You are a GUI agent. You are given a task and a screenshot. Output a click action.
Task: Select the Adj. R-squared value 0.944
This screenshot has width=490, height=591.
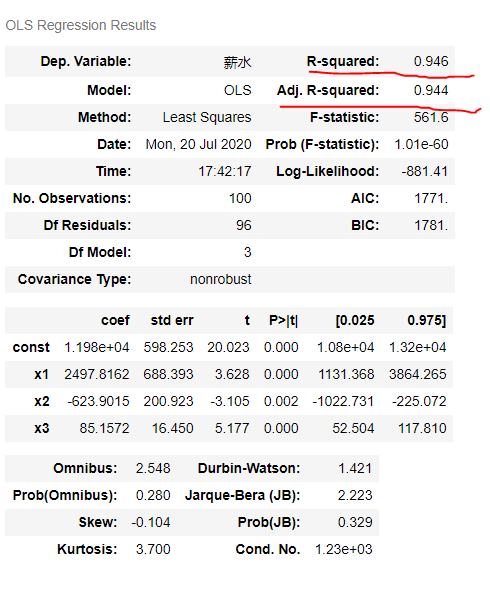click(431, 90)
